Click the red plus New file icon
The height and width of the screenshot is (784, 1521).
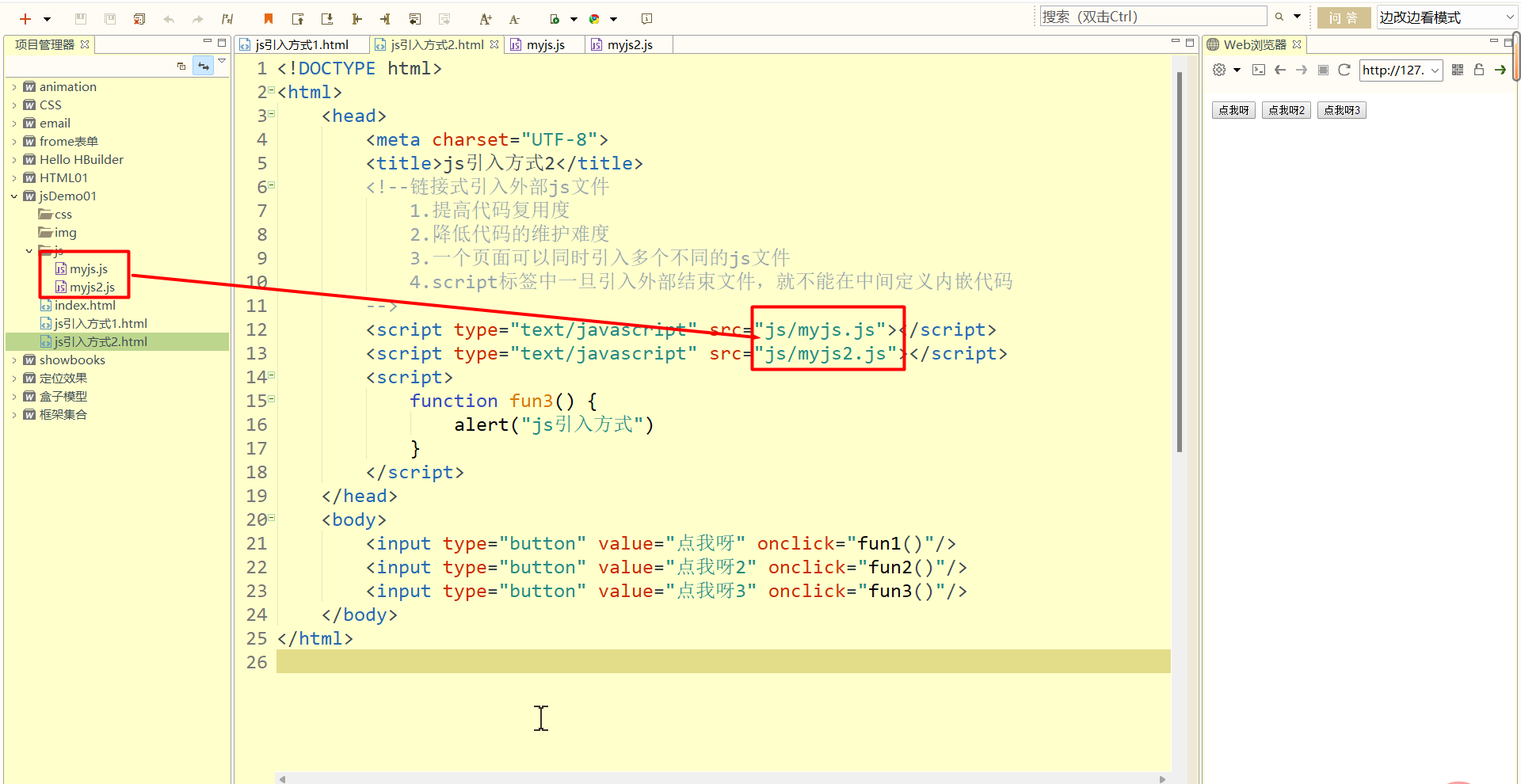point(25,19)
